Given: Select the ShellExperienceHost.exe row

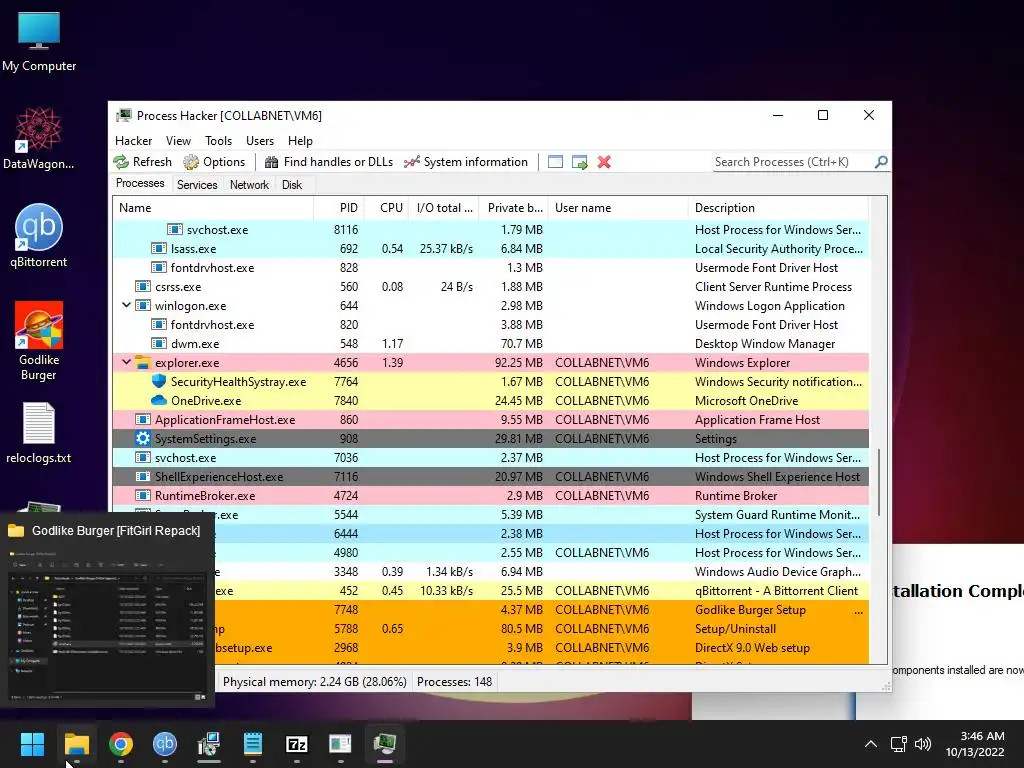Looking at the screenshot, I should pos(490,477).
